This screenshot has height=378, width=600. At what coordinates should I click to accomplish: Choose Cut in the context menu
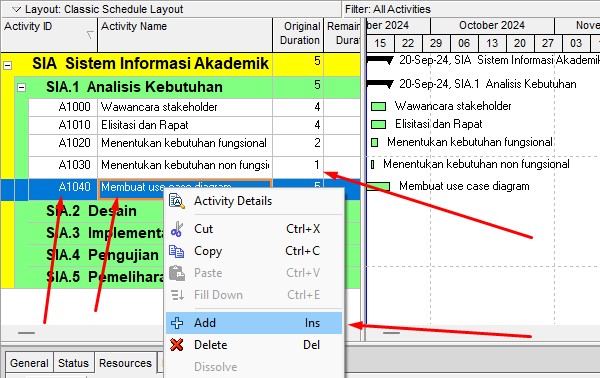254,229
